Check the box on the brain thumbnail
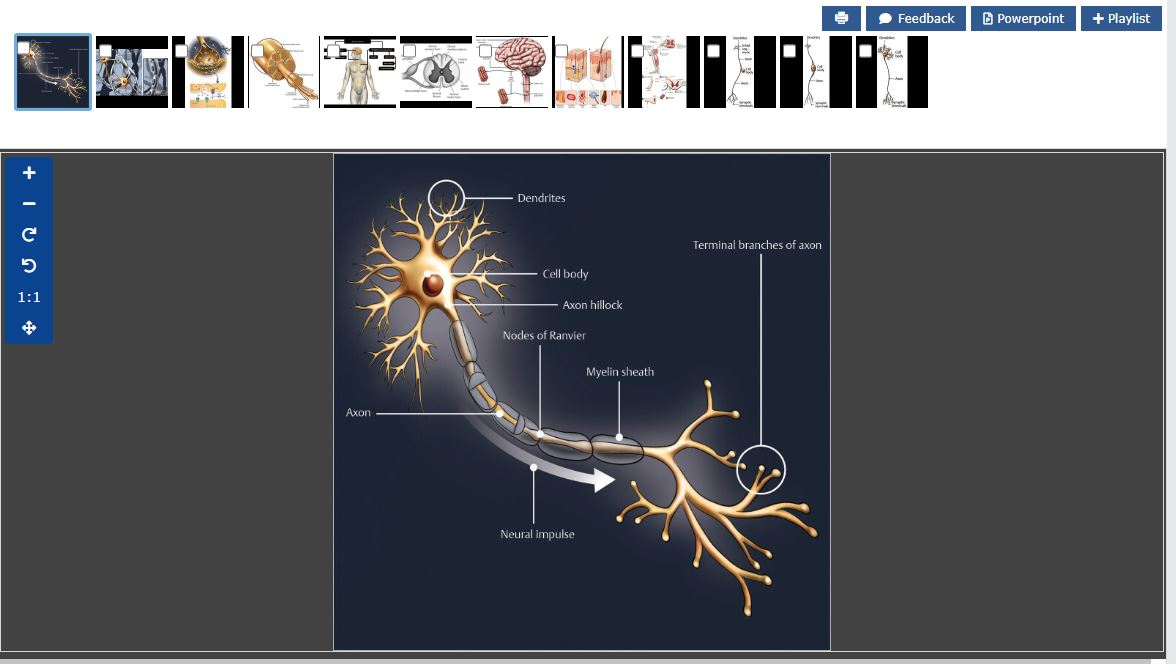Image resolution: width=1176 pixels, height=664 pixels. click(485, 50)
